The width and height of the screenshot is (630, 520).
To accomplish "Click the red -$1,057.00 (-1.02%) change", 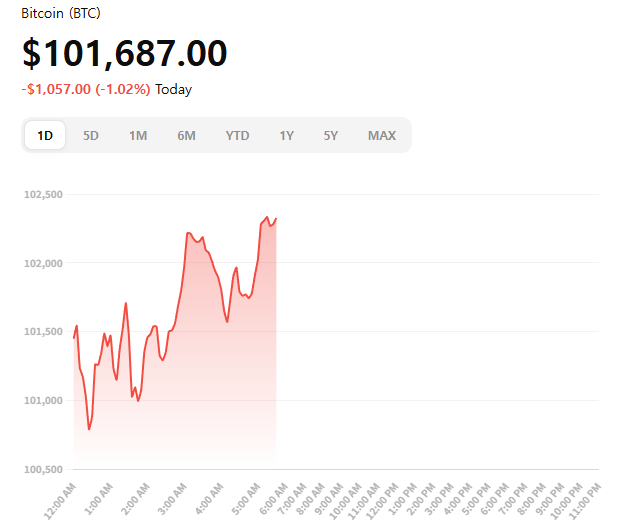I will tap(86, 89).
